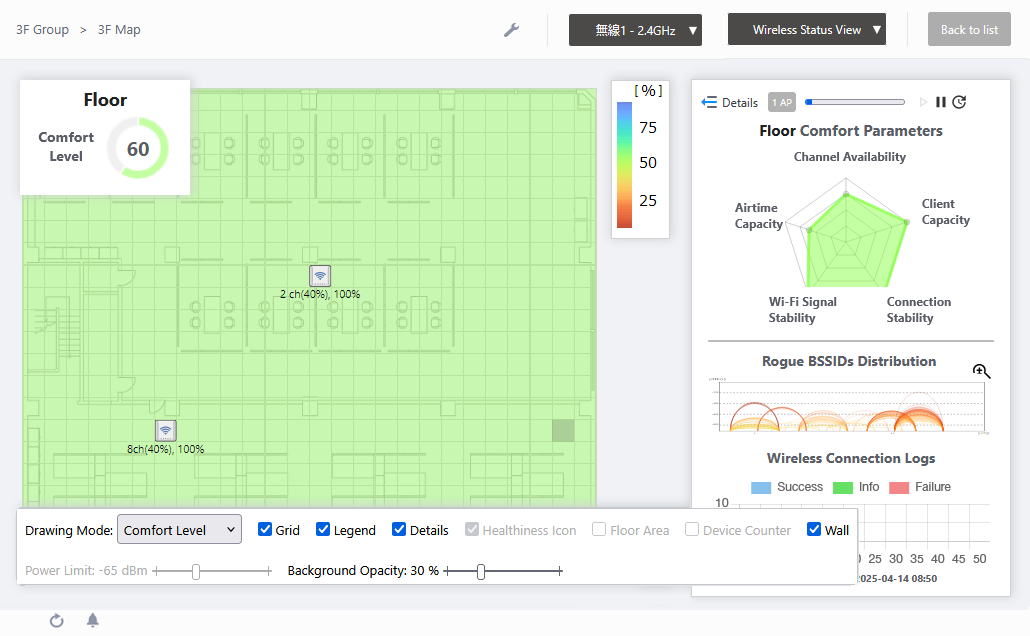The image size is (1030, 636).
Task: Pause the timeline playback
Action: pyautogui.click(x=941, y=102)
